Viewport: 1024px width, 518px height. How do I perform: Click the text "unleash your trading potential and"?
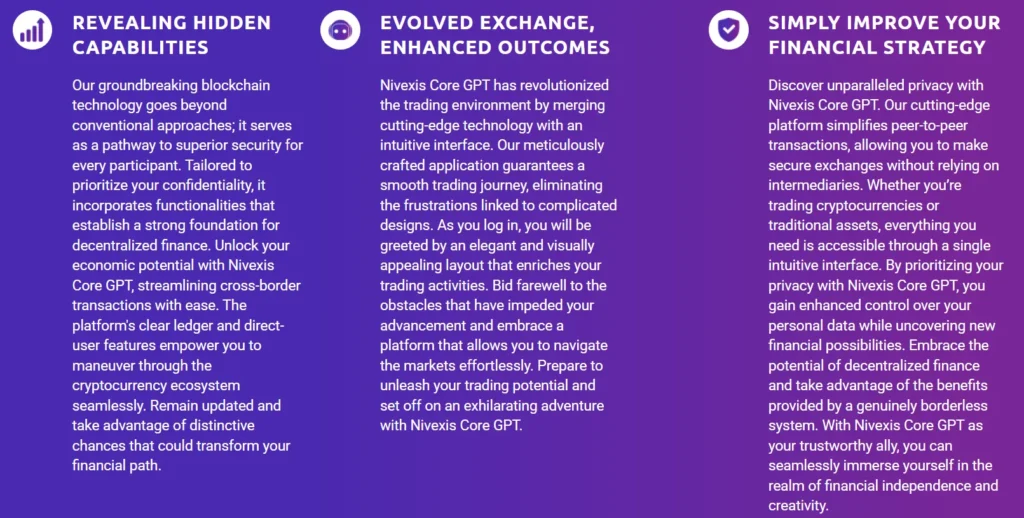point(487,385)
